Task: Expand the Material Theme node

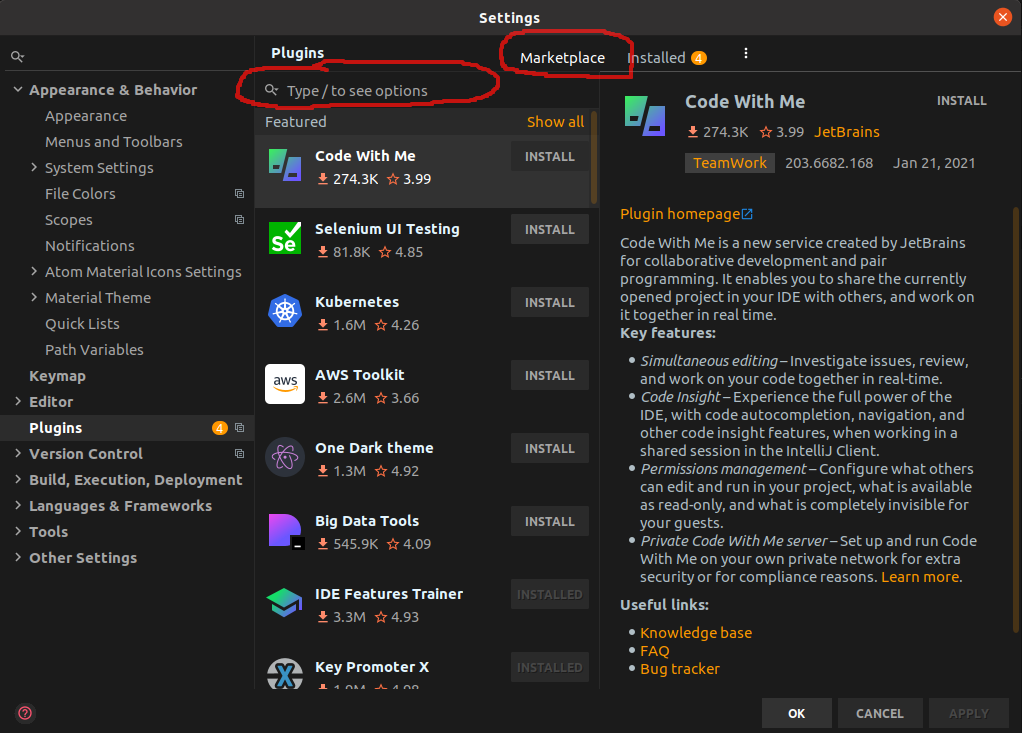Action: point(34,297)
